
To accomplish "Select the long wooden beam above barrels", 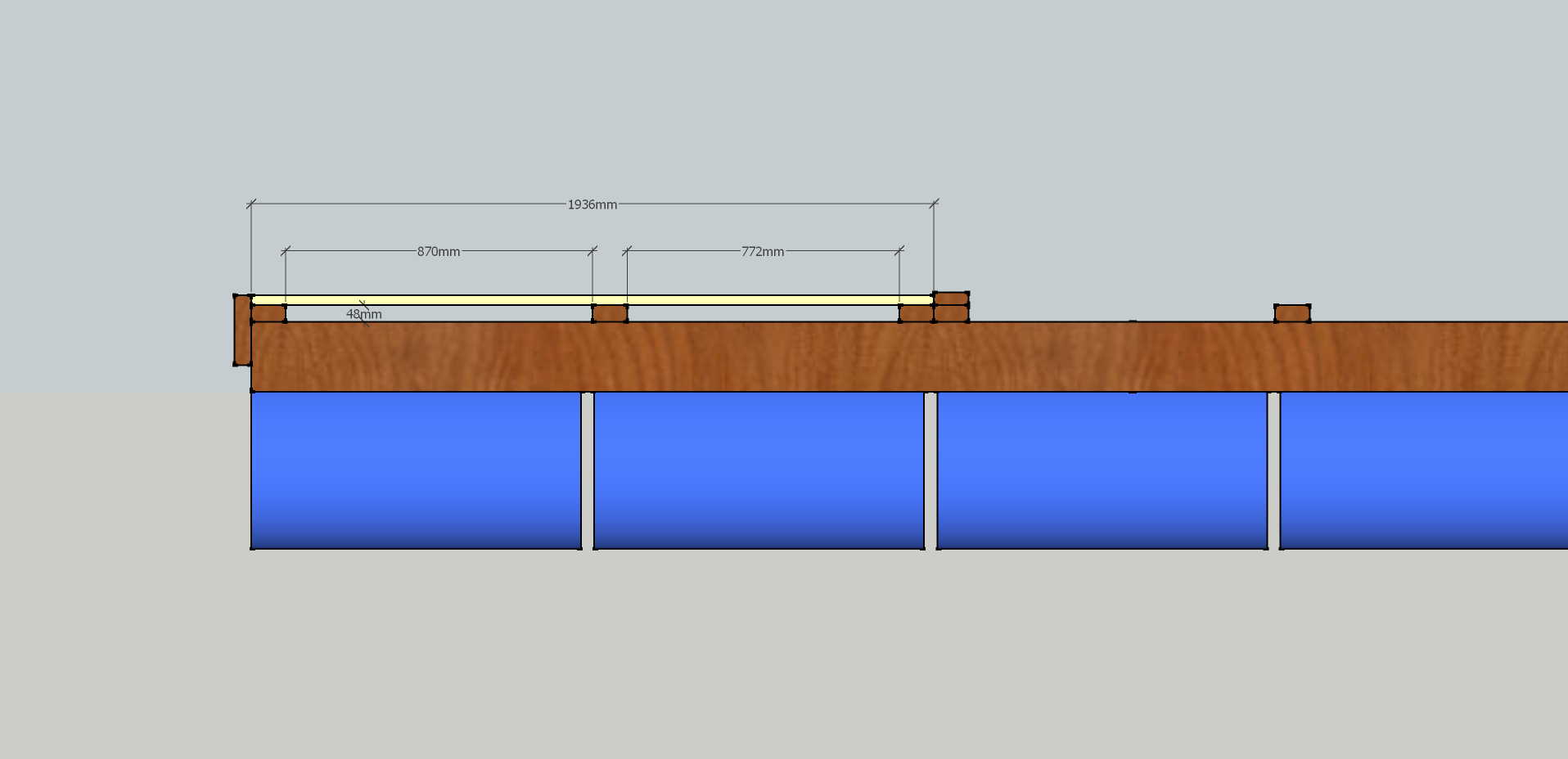I will click(909, 357).
